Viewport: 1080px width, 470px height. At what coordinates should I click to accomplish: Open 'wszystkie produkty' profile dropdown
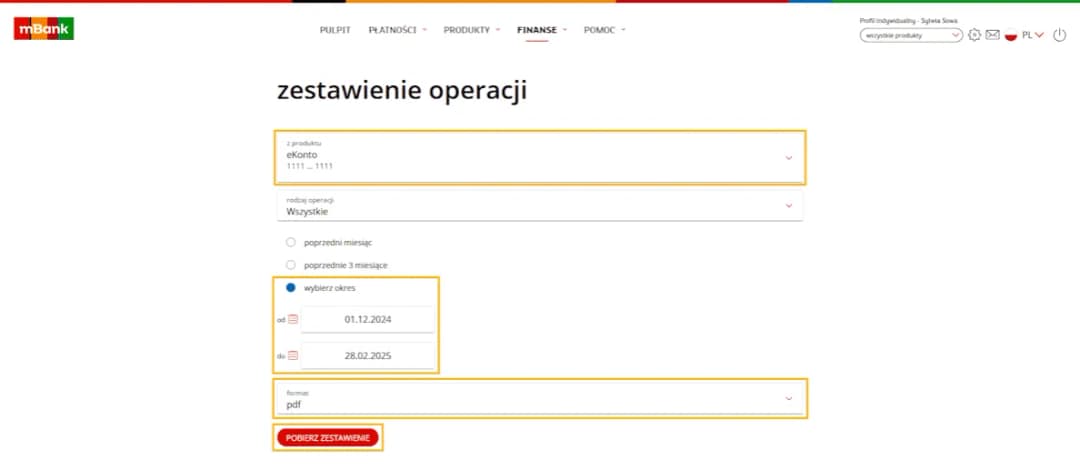coord(910,35)
